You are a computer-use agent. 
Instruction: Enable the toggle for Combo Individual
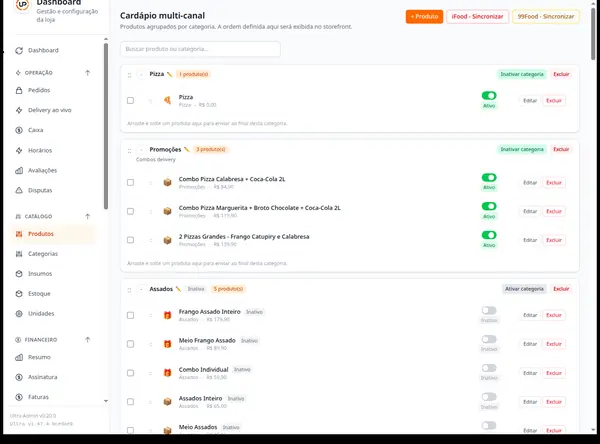click(x=489, y=368)
